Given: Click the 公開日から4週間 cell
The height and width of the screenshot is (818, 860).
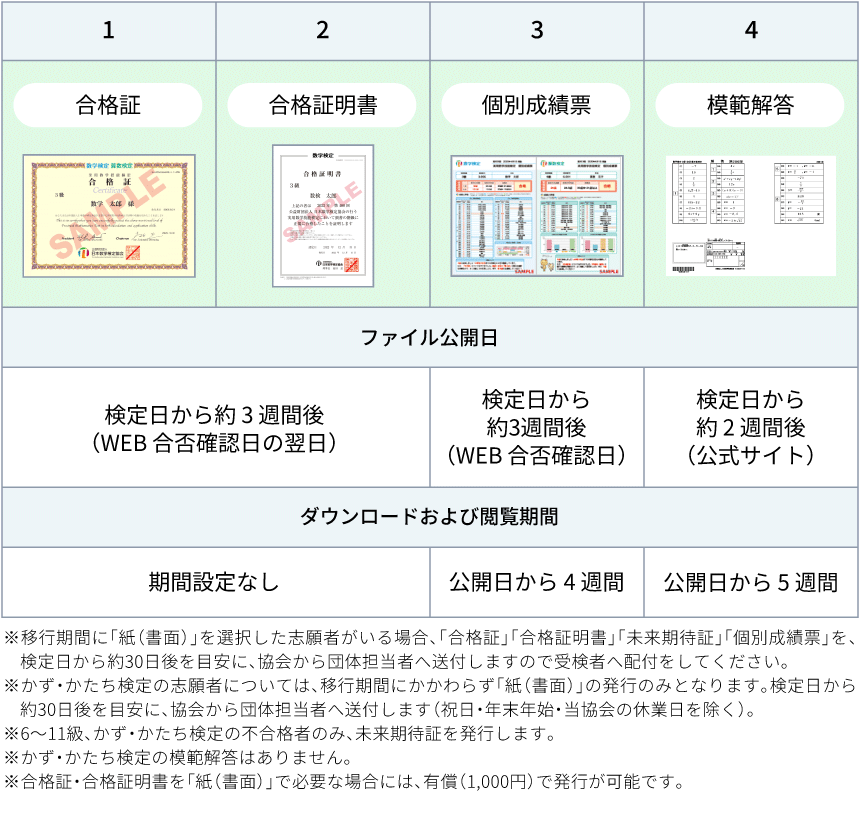Looking at the screenshot, I should click(x=537, y=582).
